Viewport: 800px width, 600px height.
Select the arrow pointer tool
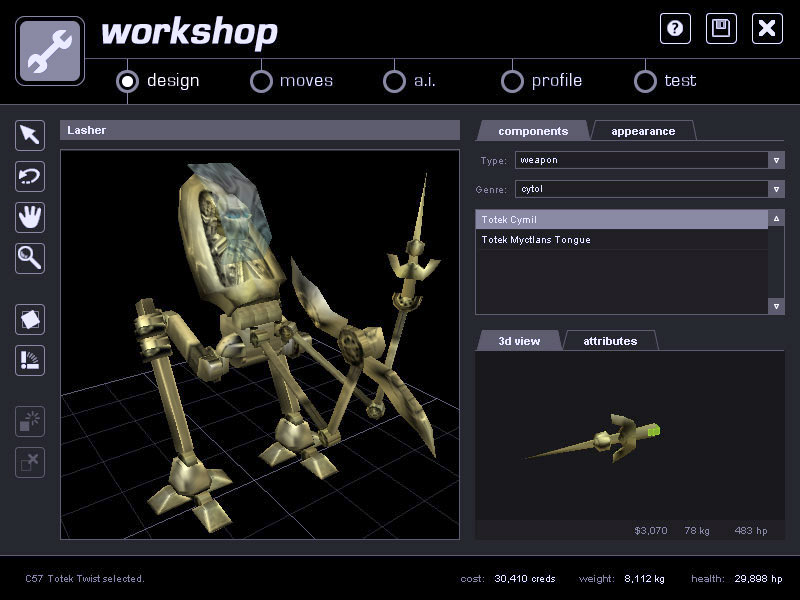click(30, 136)
